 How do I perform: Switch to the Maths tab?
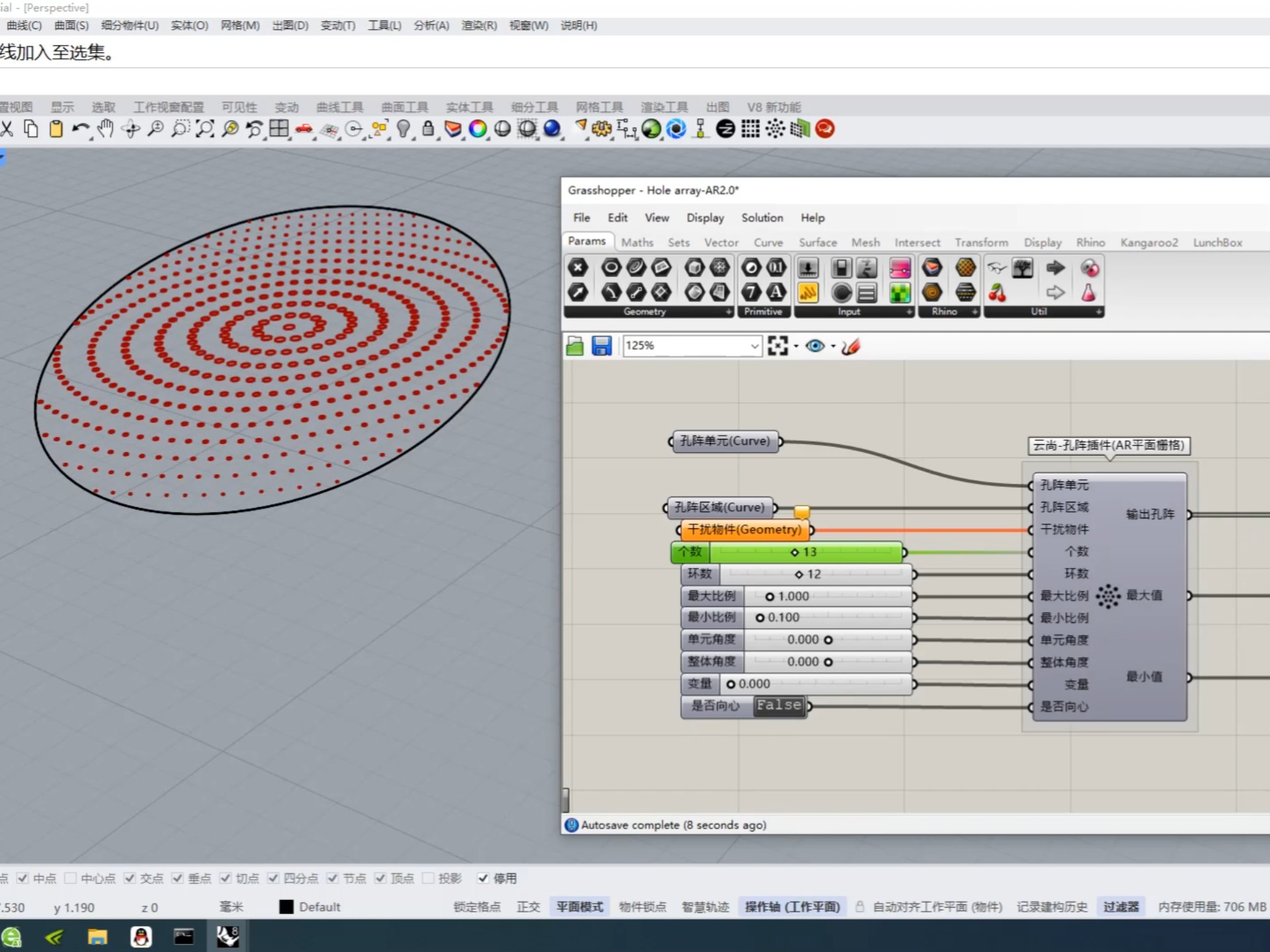coord(637,243)
